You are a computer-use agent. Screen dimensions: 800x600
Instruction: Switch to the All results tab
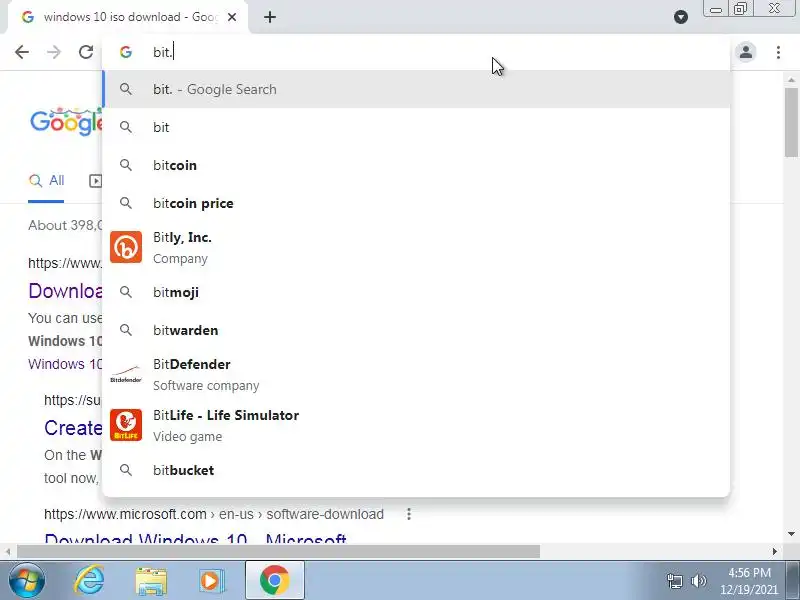46,181
